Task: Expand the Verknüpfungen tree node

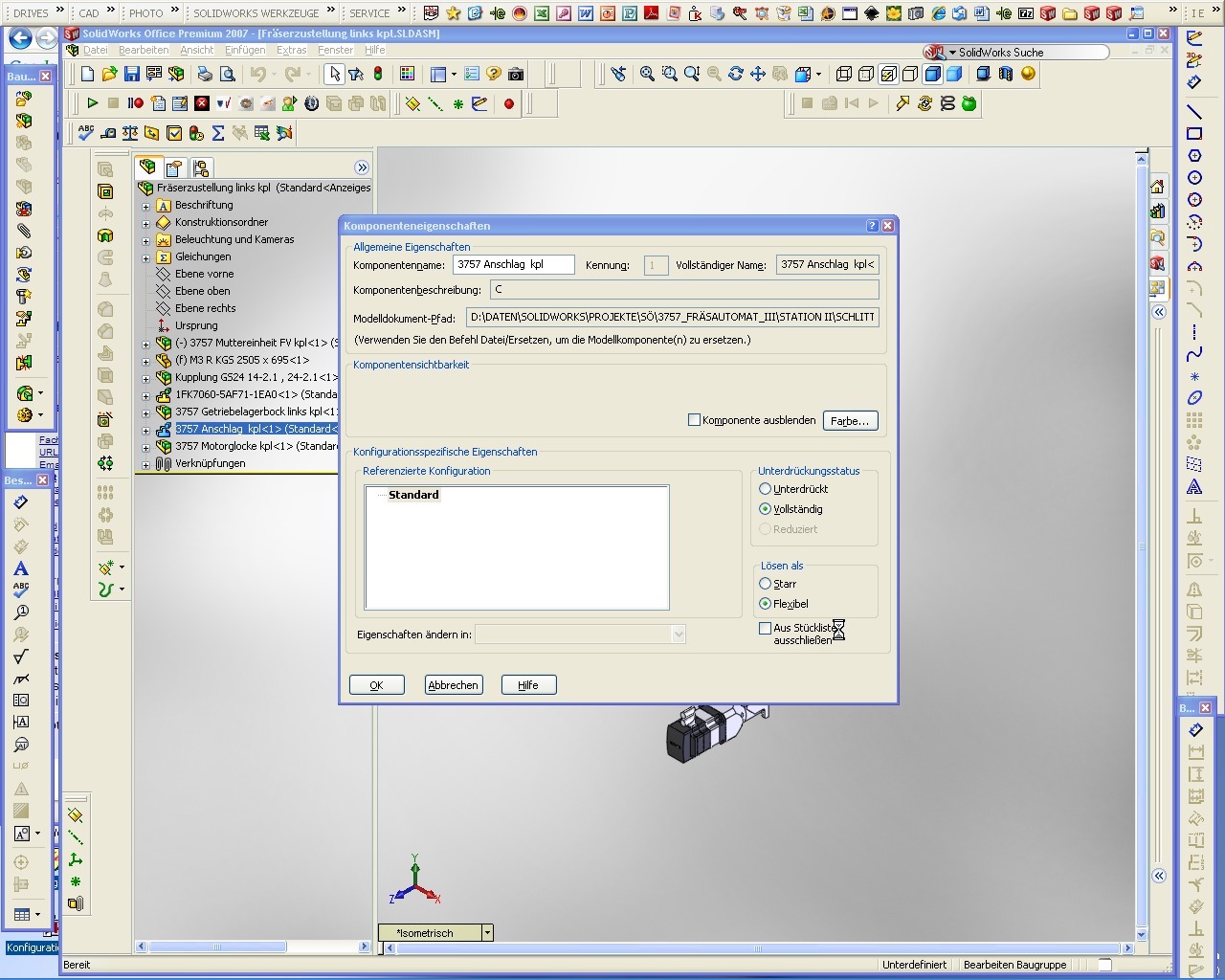Action: coord(145,464)
